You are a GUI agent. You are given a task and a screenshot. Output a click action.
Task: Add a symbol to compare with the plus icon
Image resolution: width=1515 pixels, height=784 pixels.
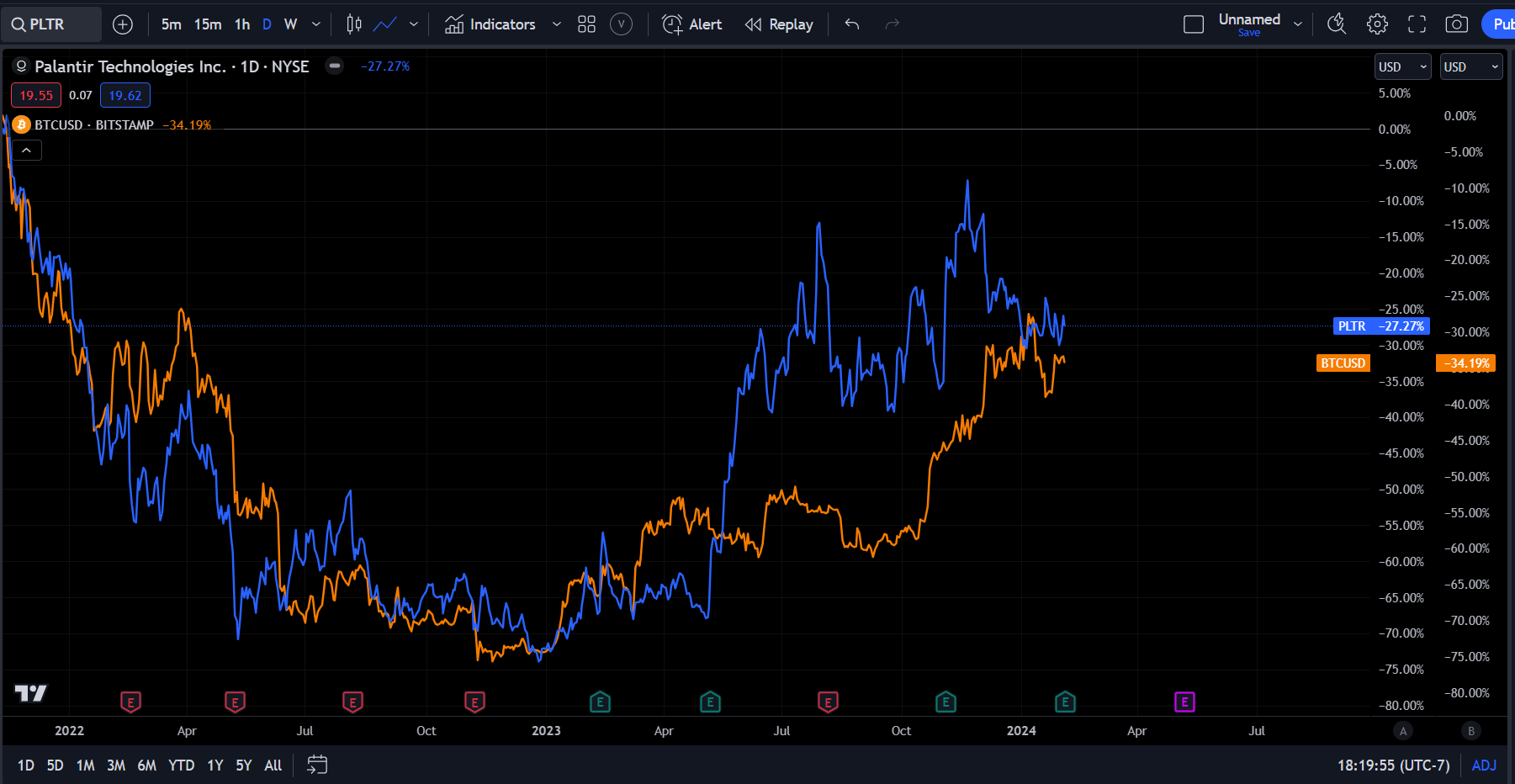pos(123,24)
